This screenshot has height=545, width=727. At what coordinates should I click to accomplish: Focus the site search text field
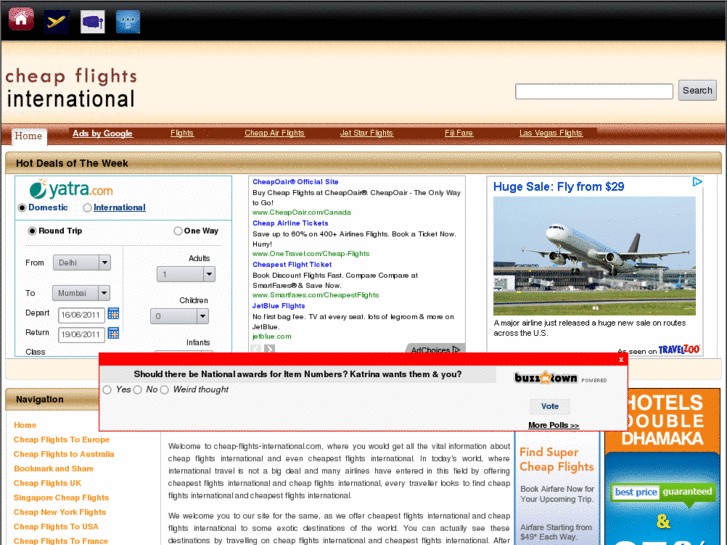tap(594, 91)
